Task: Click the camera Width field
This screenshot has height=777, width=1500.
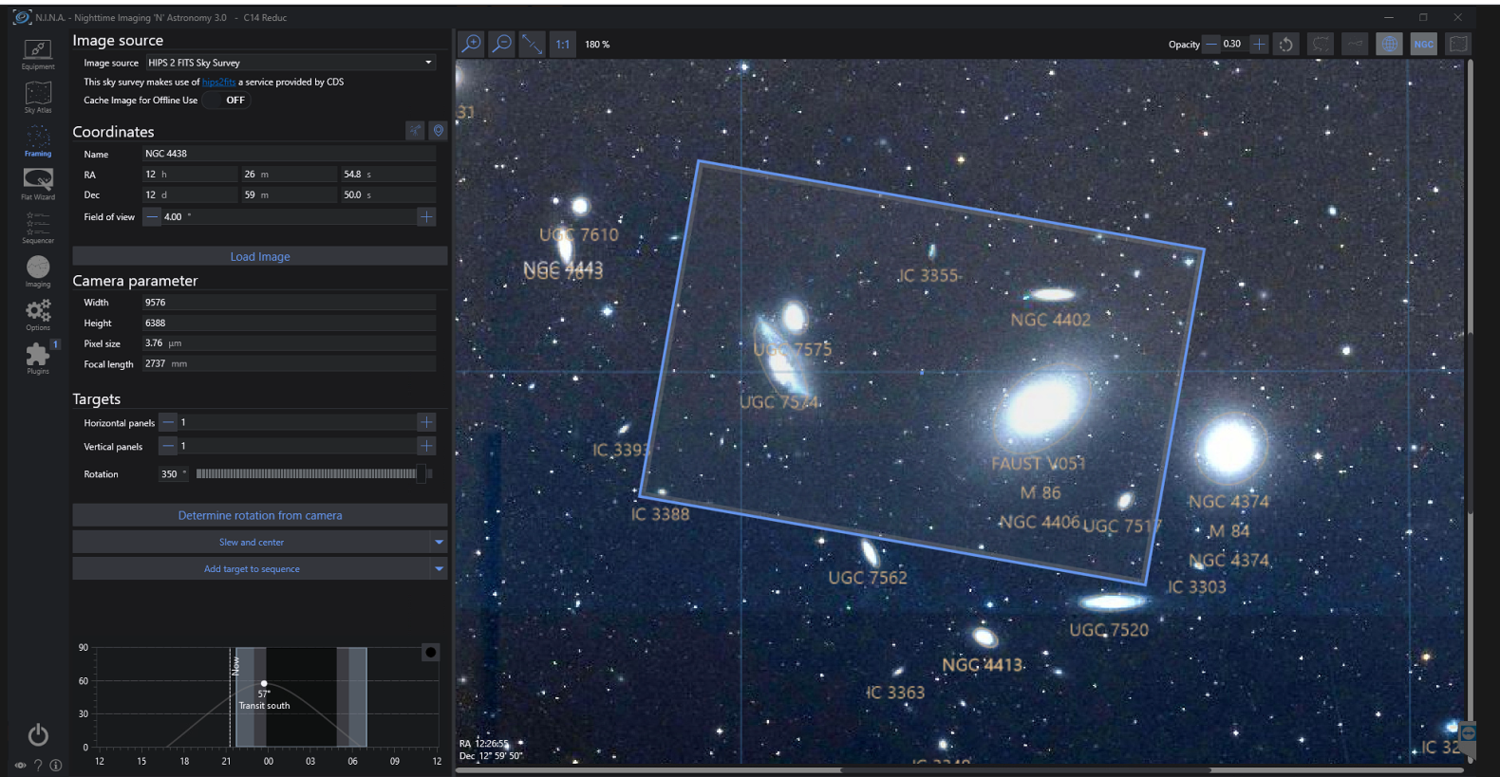Action: coord(290,302)
